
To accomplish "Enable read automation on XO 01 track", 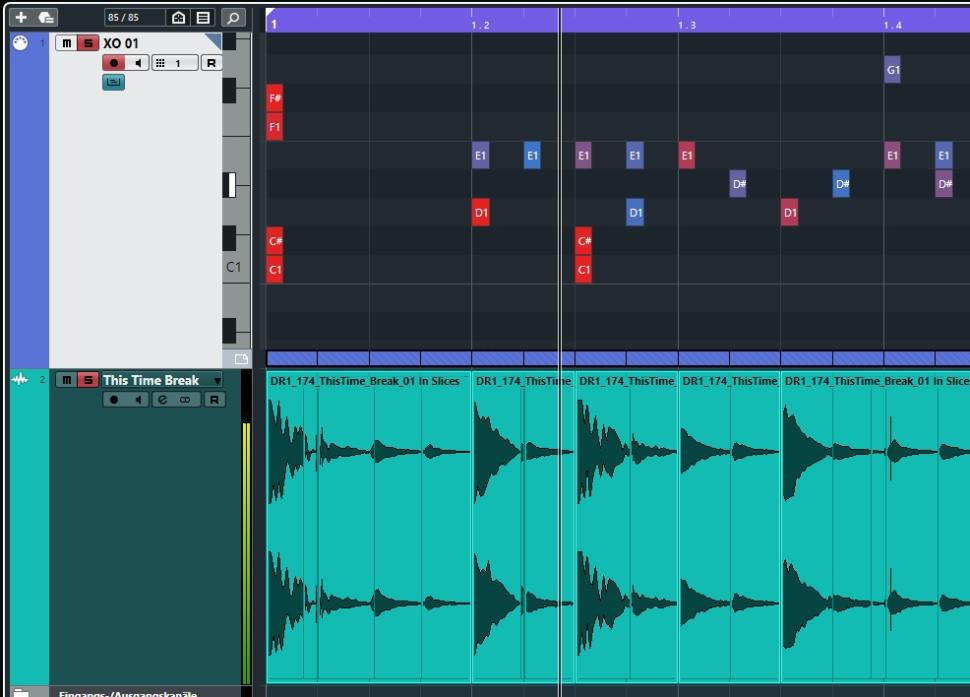I will [211, 63].
